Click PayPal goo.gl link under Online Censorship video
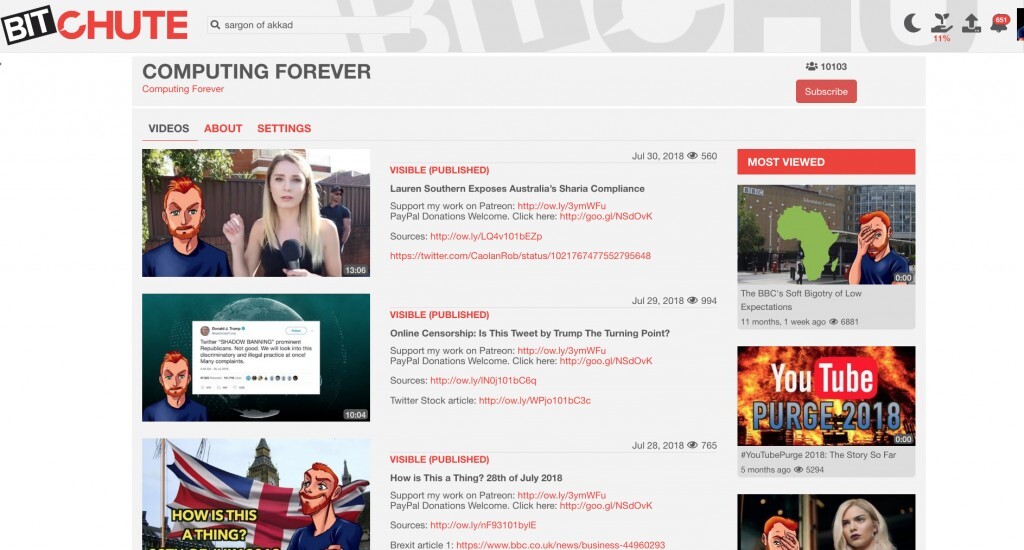1024x550 pixels. (606, 361)
